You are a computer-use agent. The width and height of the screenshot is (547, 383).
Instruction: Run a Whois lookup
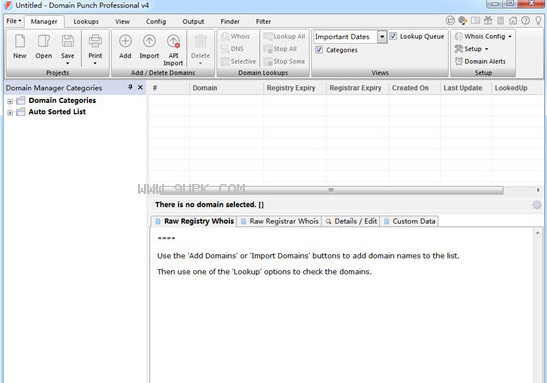235,36
